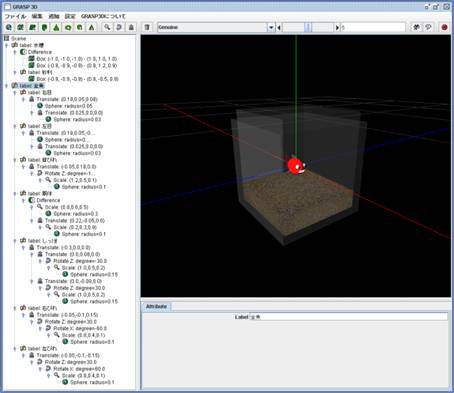The image size is (454, 393).
Task: Click the text 'A' primitive icon
Action: click(x=92, y=27)
